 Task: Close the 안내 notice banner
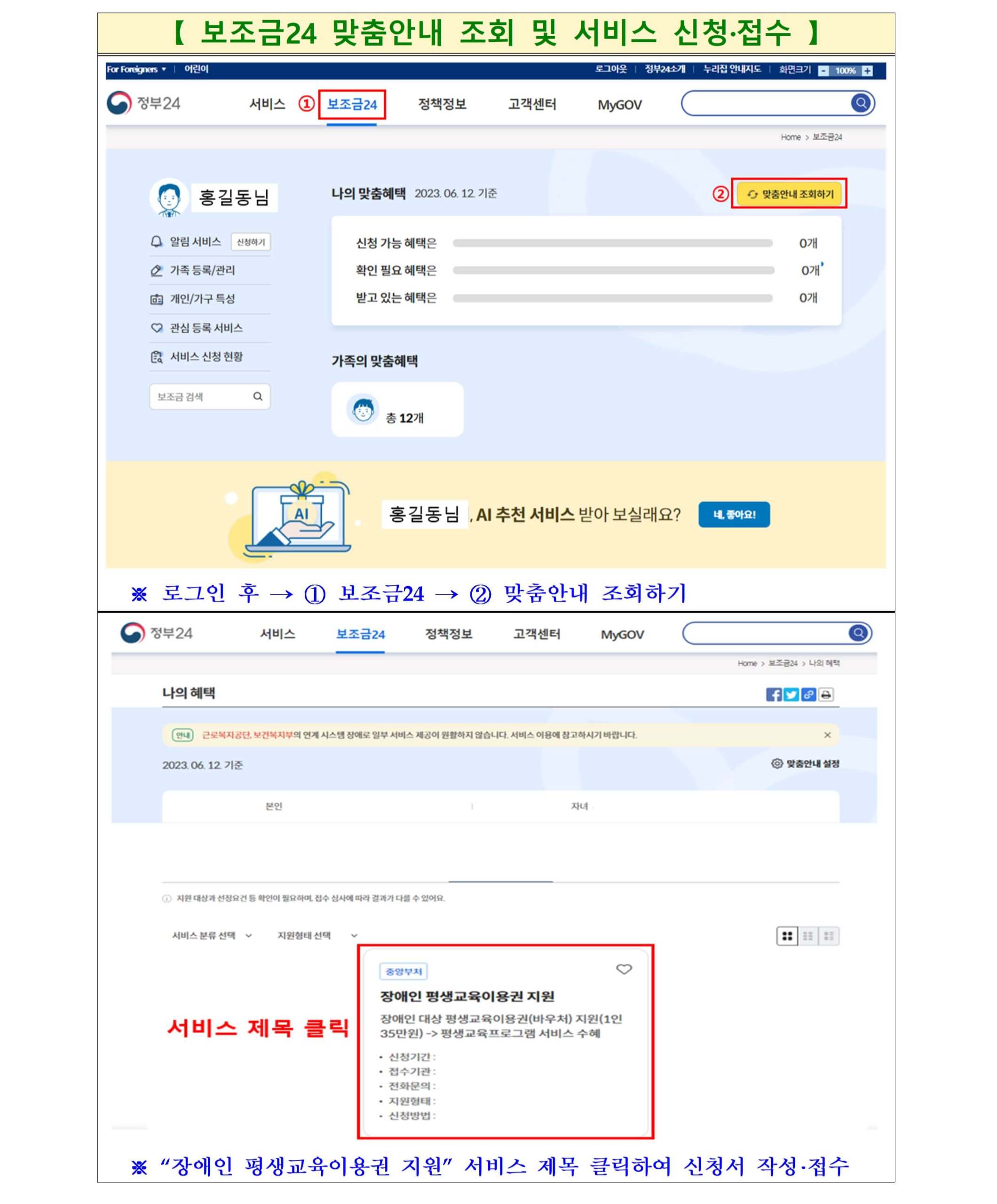(x=827, y=735)
